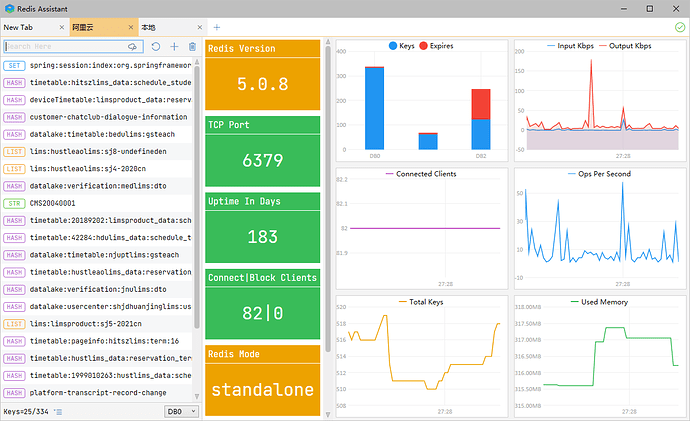Click the green connection status check icon
The width and height of the screenshot is (690, 421).
click(x=680, y=27)
